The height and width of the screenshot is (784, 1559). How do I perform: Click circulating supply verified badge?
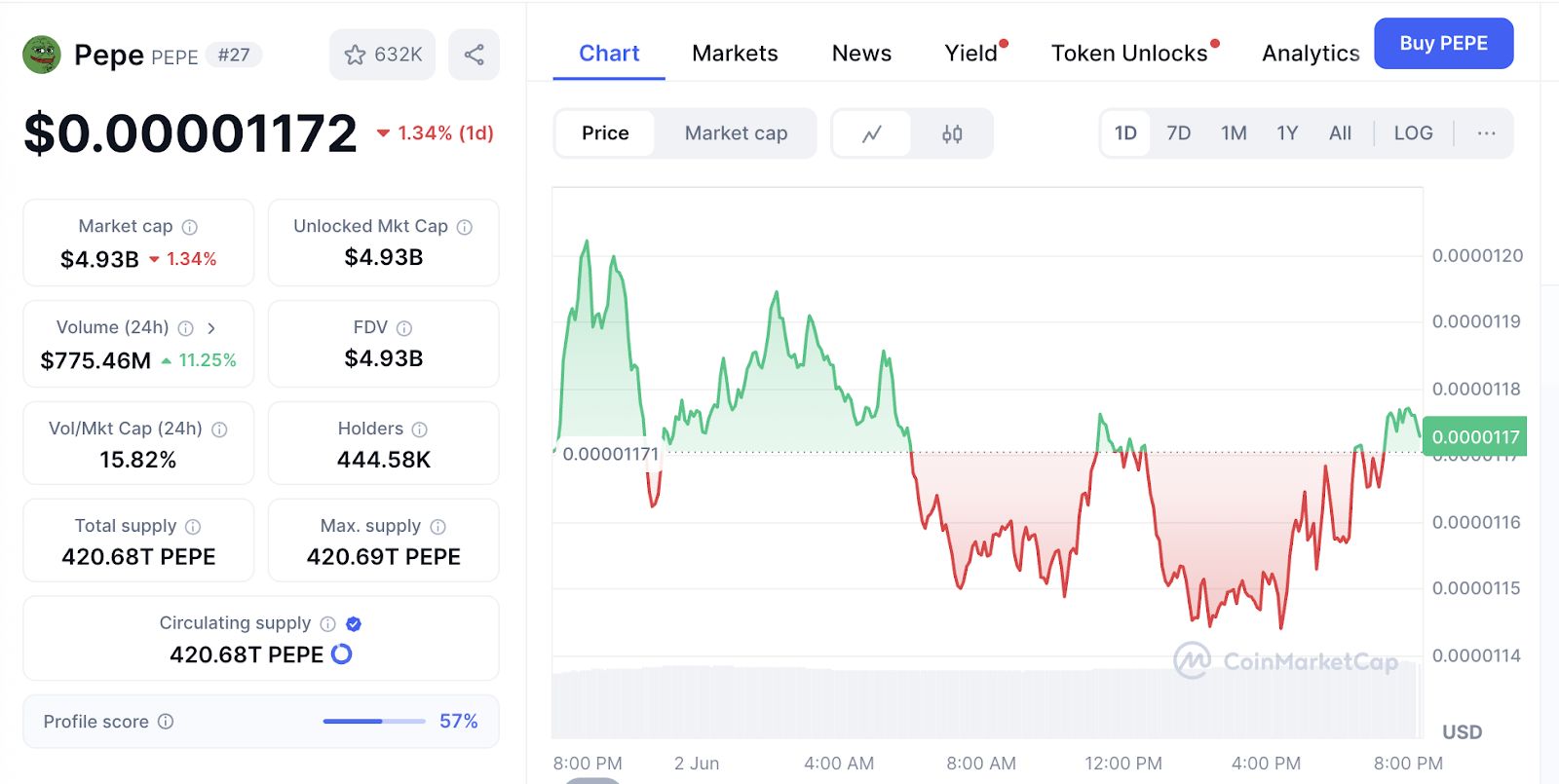354,623
